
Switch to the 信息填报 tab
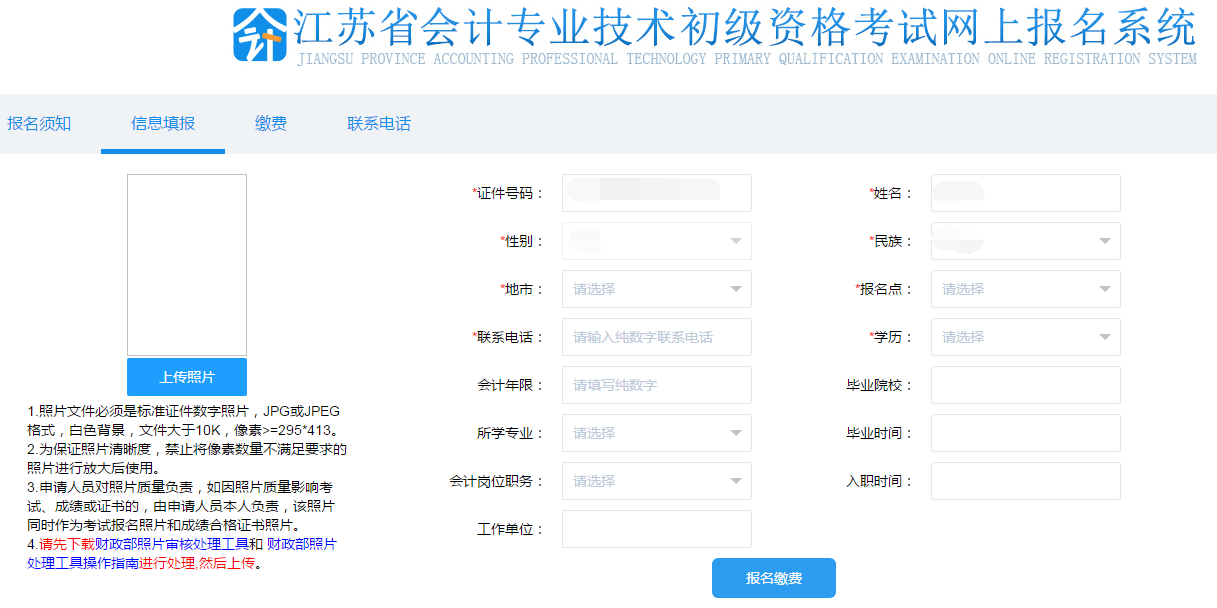162,123
